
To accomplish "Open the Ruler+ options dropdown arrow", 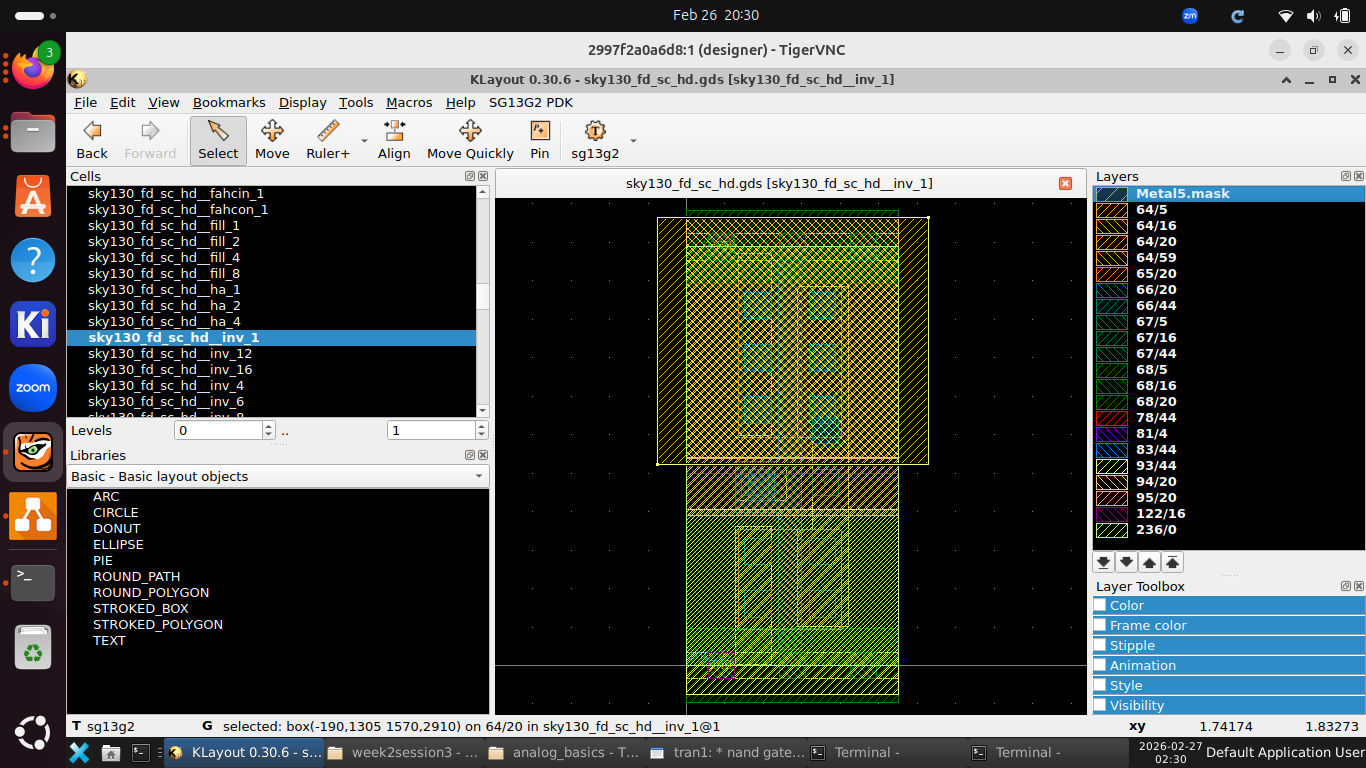I will [x=364, y=141].
